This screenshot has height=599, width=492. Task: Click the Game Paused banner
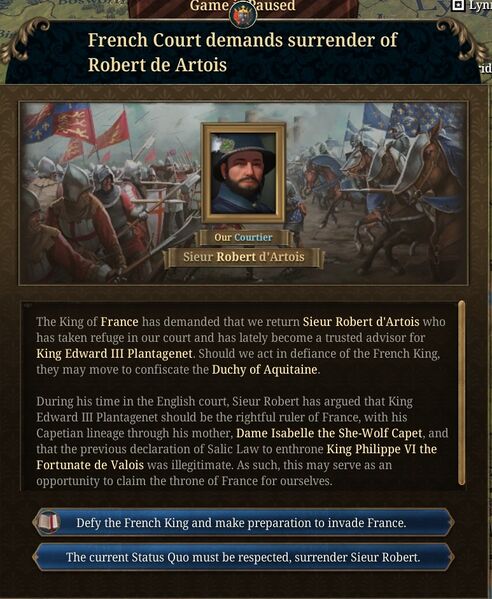[x=243, y=6]
